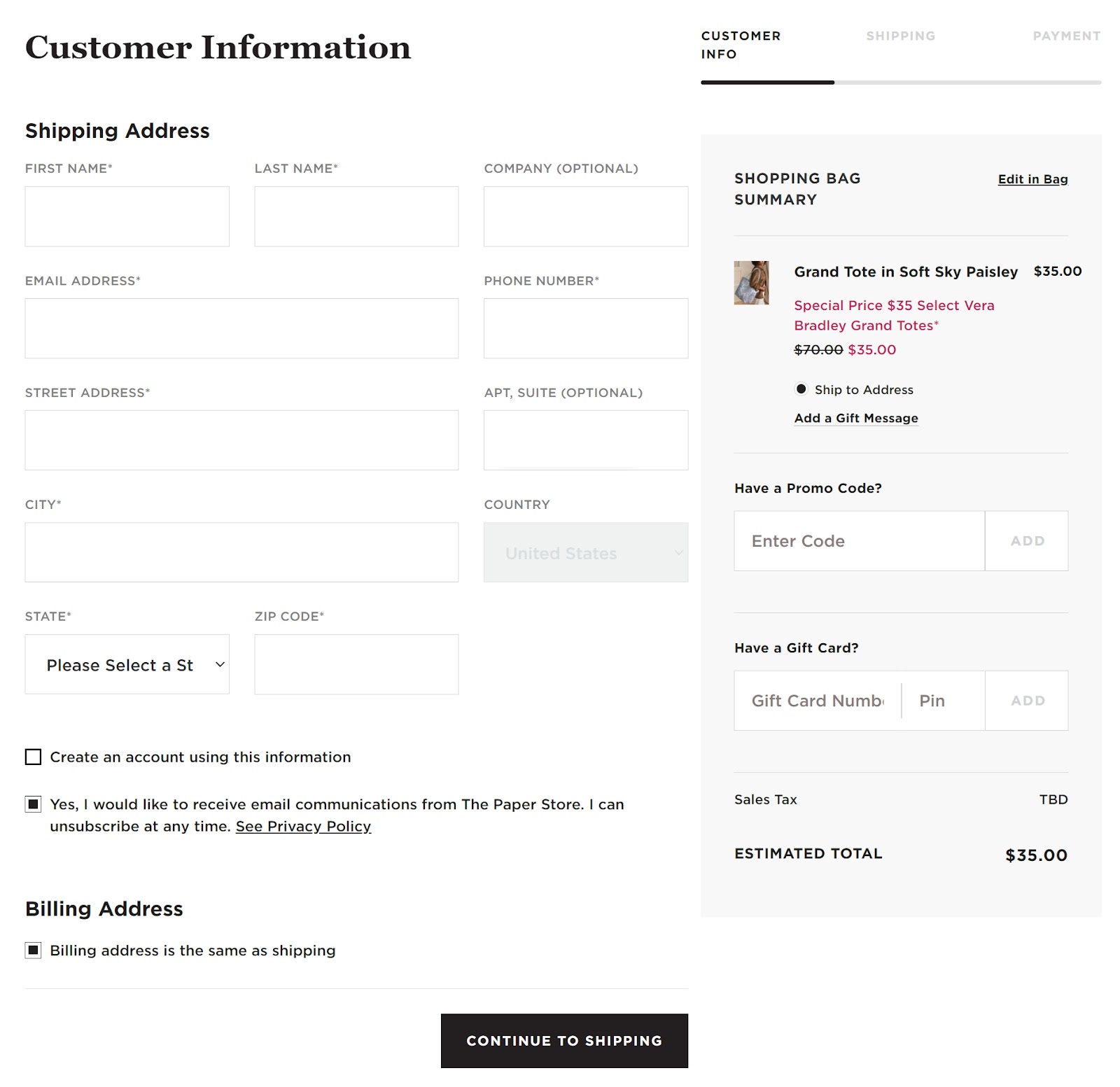Viewport: 1120px width, 1087px height.
Task: Uncheck the email communications consent box
Action: pos(32,804)
